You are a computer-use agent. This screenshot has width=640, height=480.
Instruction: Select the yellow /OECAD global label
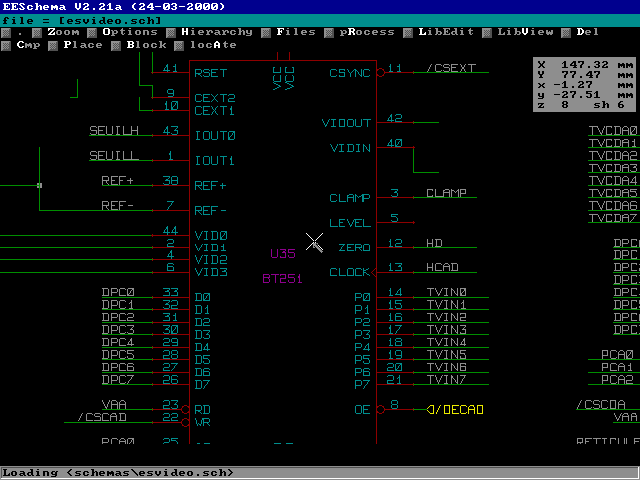click(455, 409)
